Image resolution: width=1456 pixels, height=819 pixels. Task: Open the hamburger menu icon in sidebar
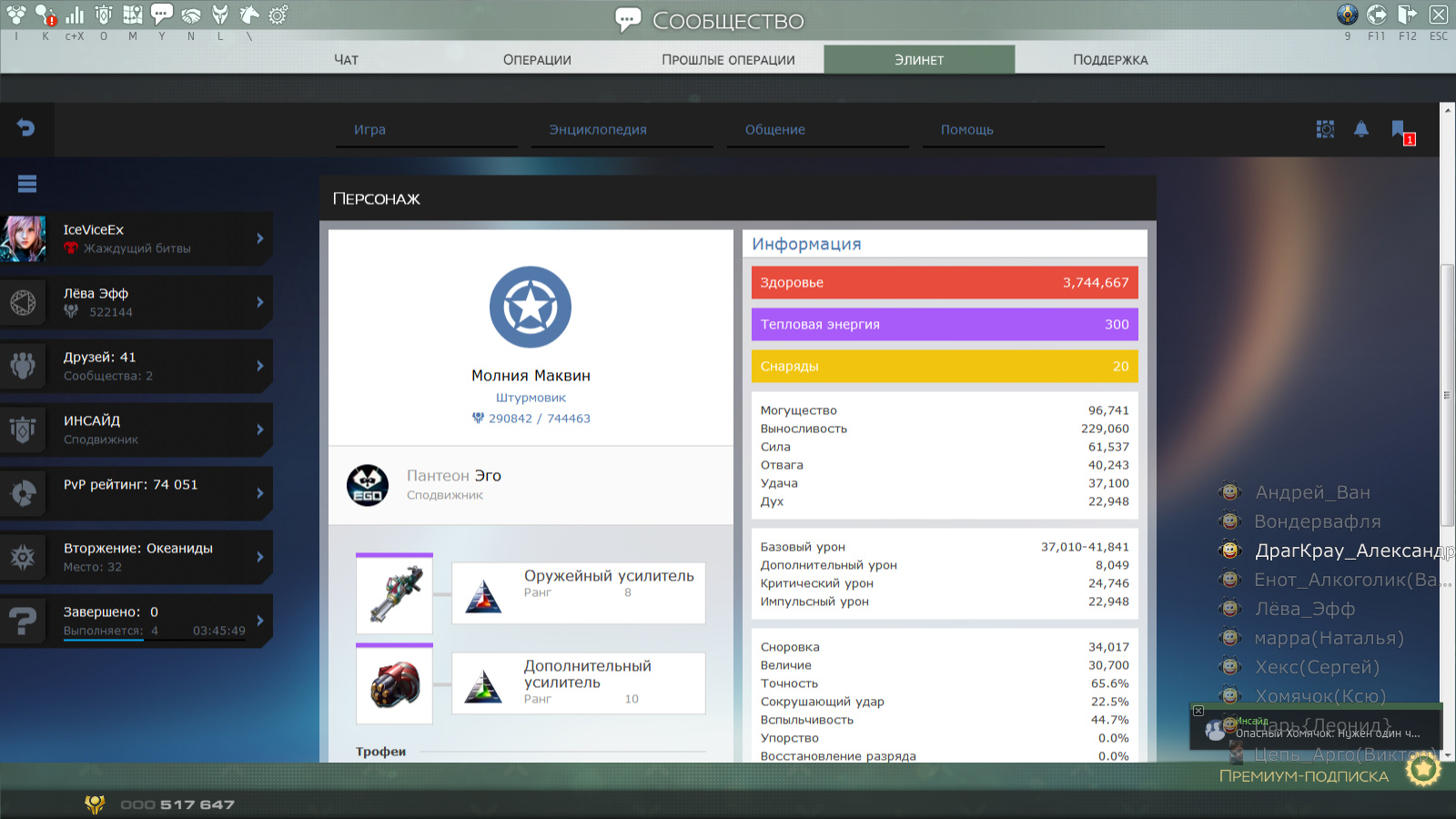tap(27, 184)
